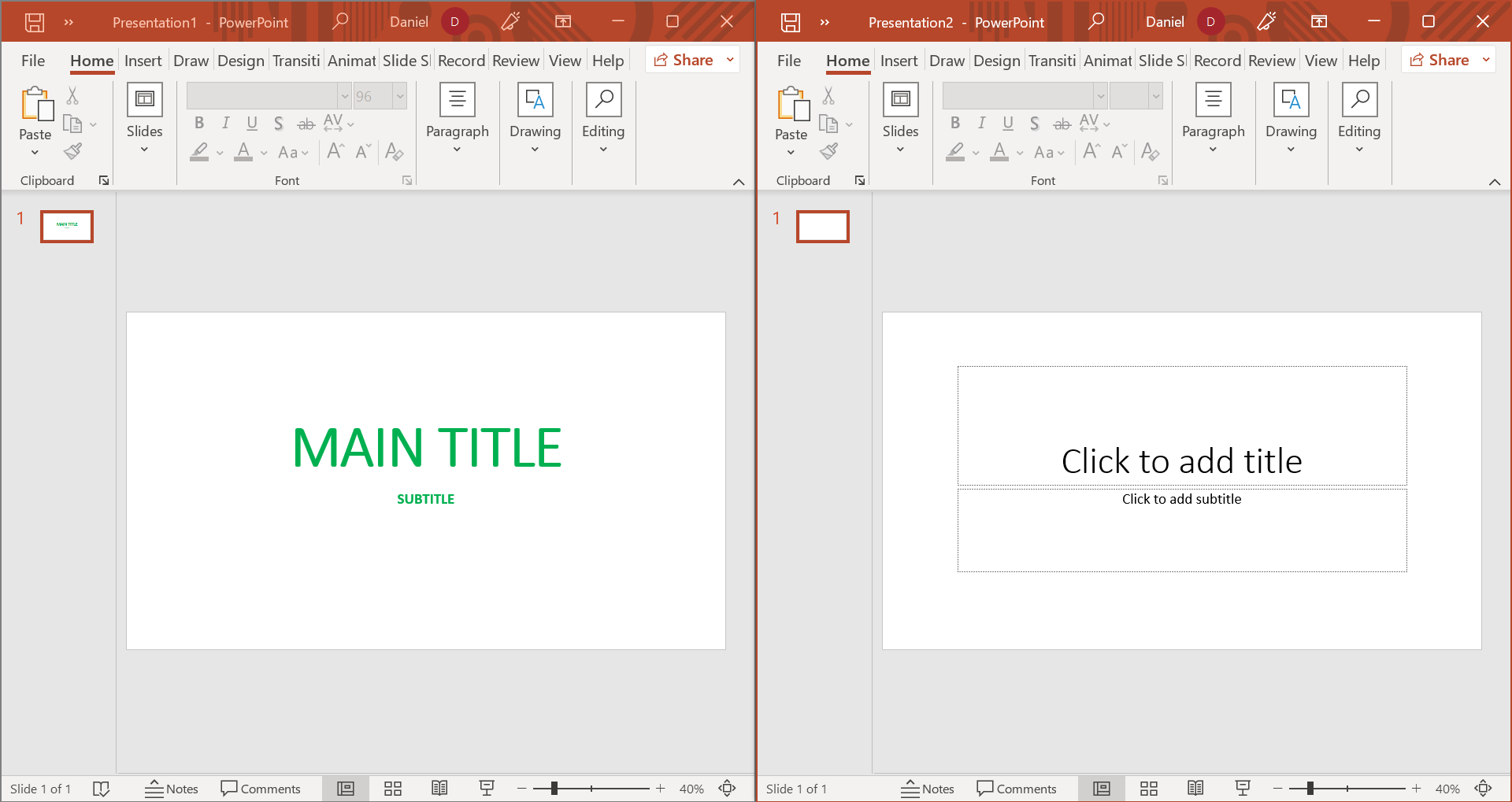Save Presentation1 using title bar save icon
Image resolution: width=1512 pixels, height=802 pixels.
(x=35, y=22)
